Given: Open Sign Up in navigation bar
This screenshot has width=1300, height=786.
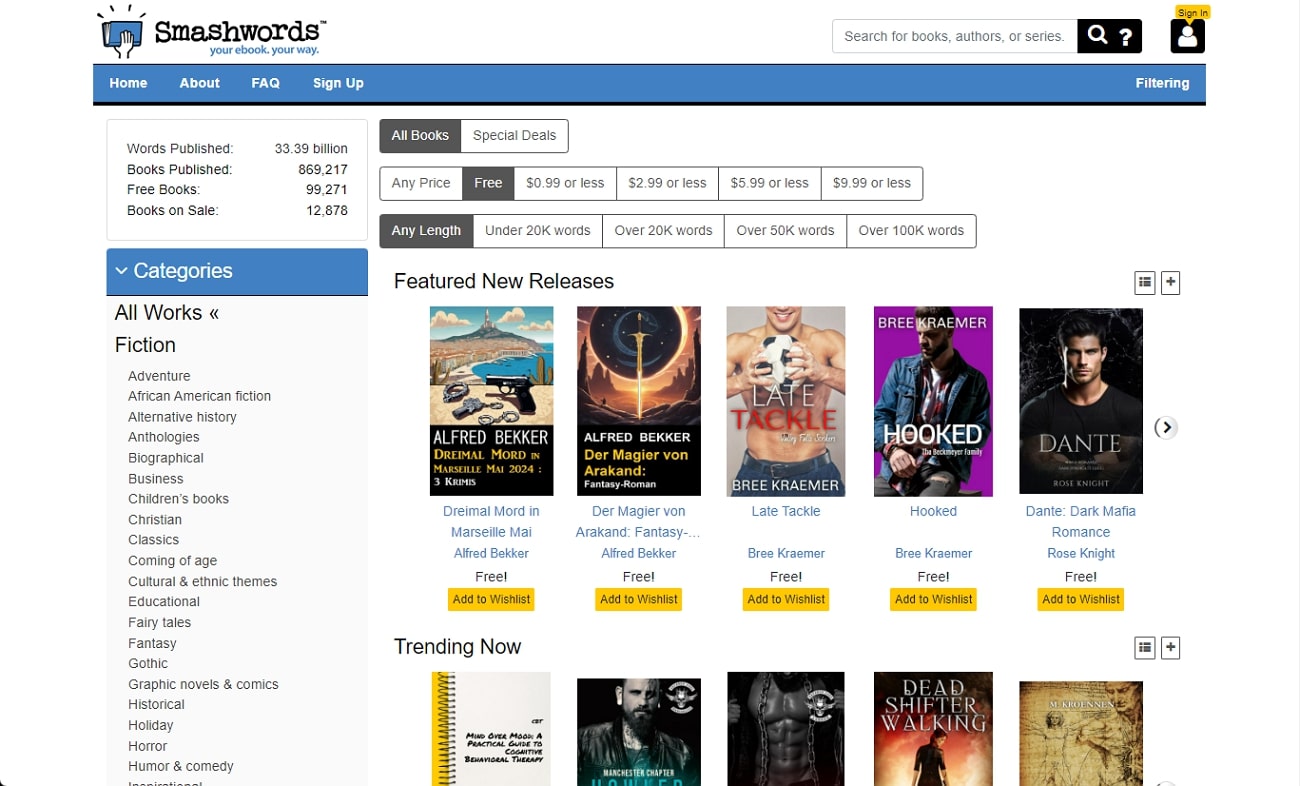Looking at the screenshot, I should 338,83.
